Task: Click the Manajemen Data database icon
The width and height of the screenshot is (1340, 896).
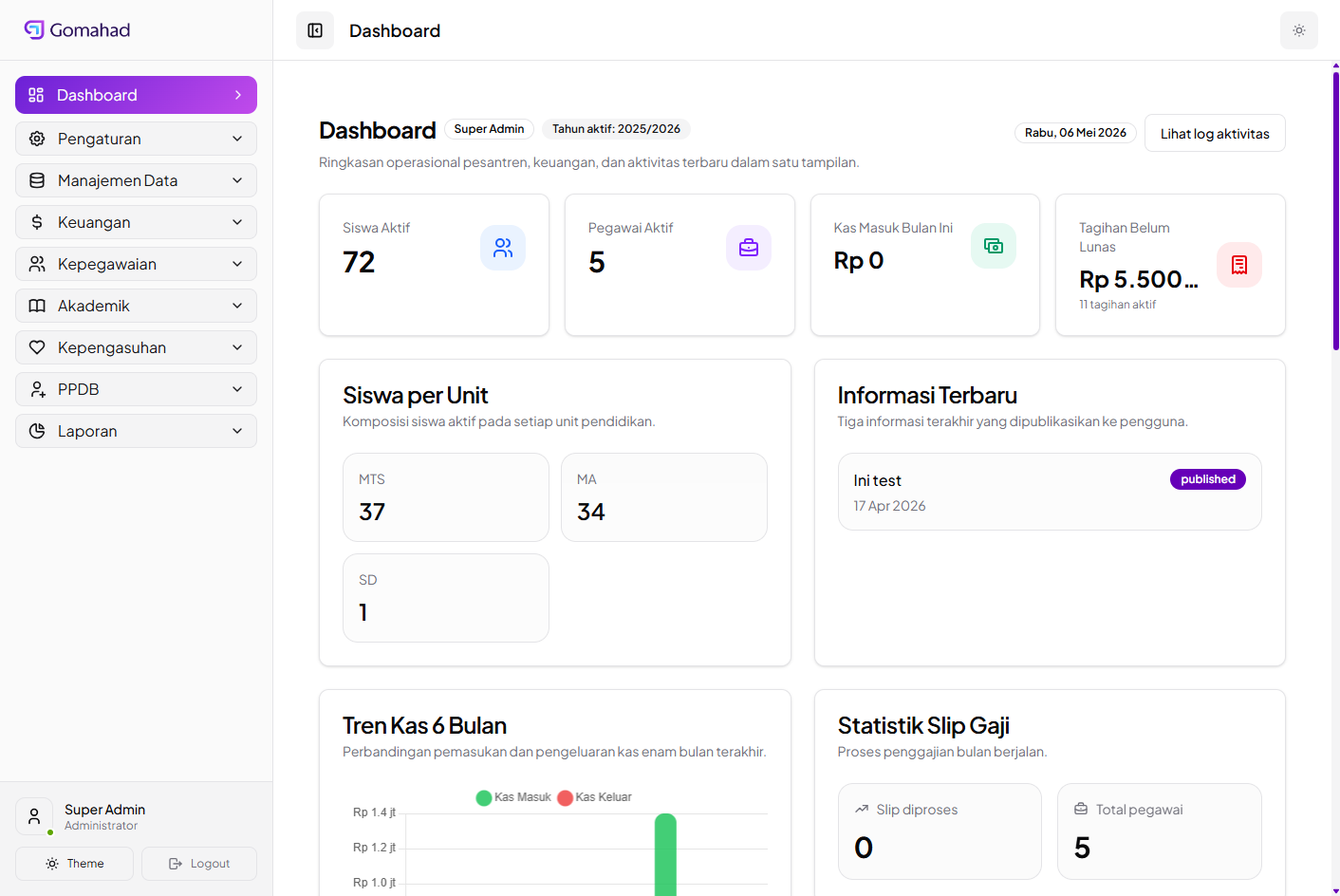Action: point(37,180)
